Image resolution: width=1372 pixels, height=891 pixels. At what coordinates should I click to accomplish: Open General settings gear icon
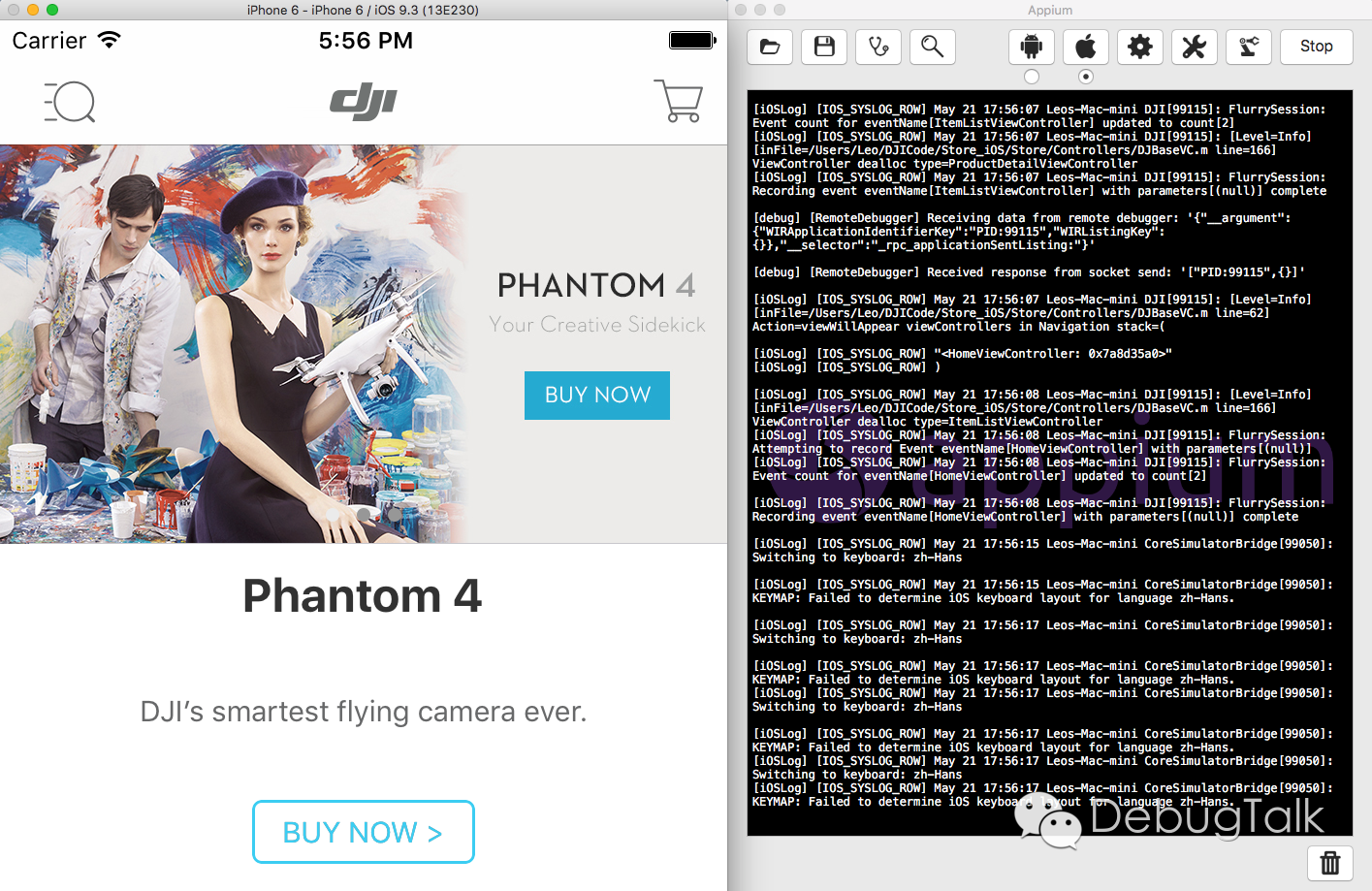click(1140, 47)
